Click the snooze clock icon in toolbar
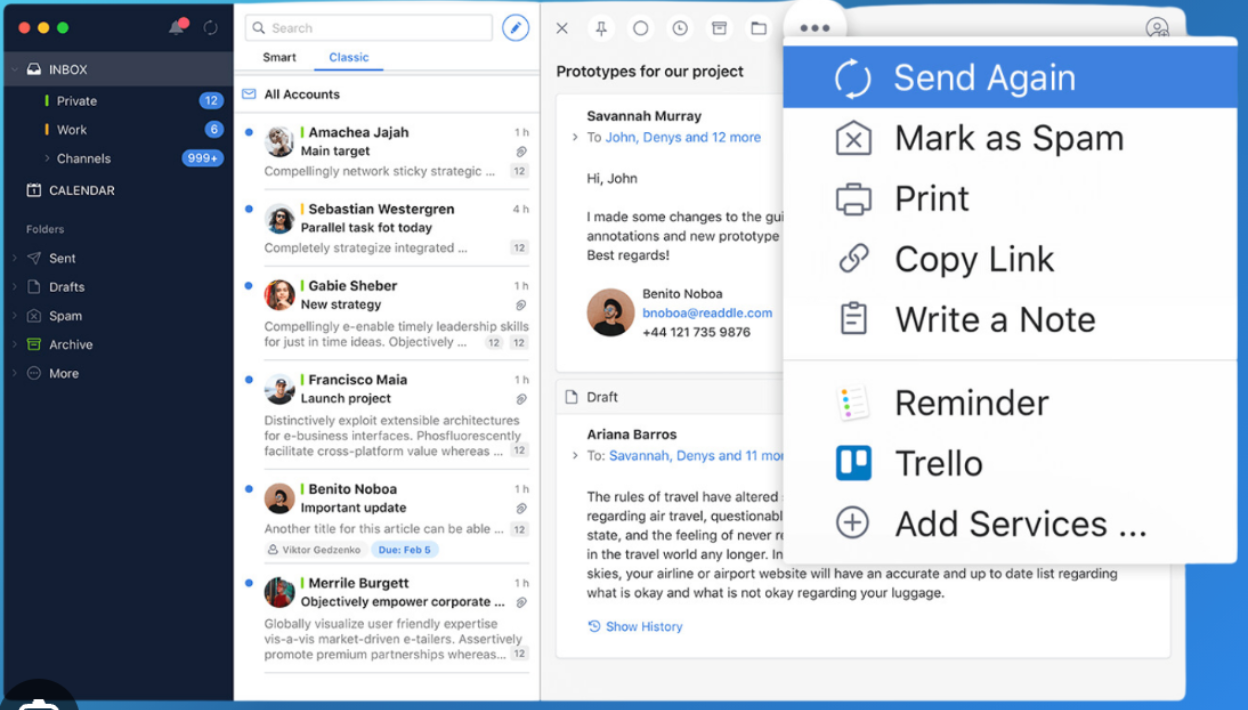This screenshot has width=1248, height=710. (680, 29)
